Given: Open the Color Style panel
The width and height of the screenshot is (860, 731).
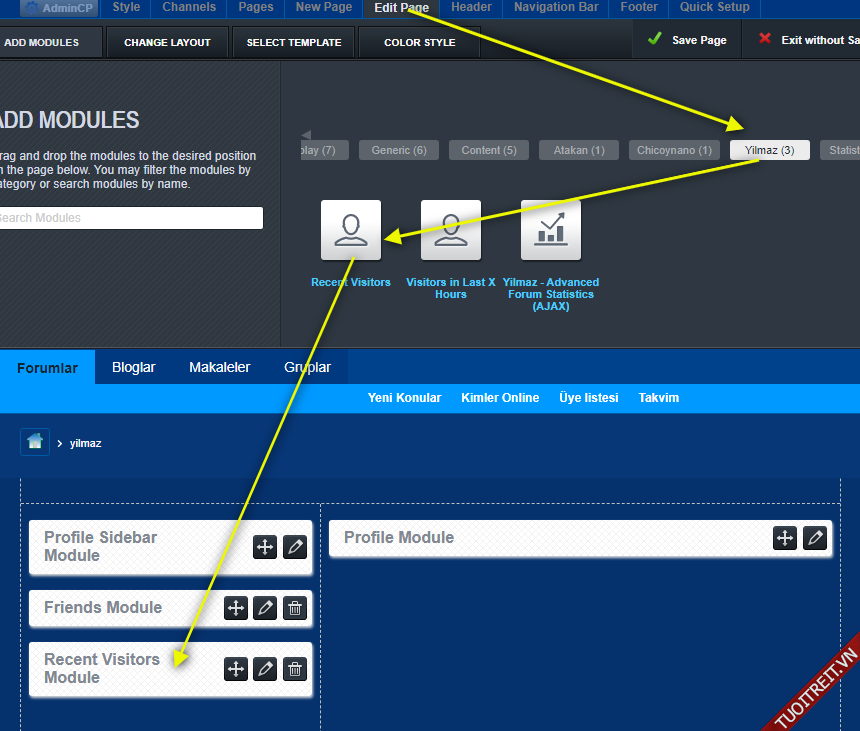Looking at the screenshot, I should point(419,42).
